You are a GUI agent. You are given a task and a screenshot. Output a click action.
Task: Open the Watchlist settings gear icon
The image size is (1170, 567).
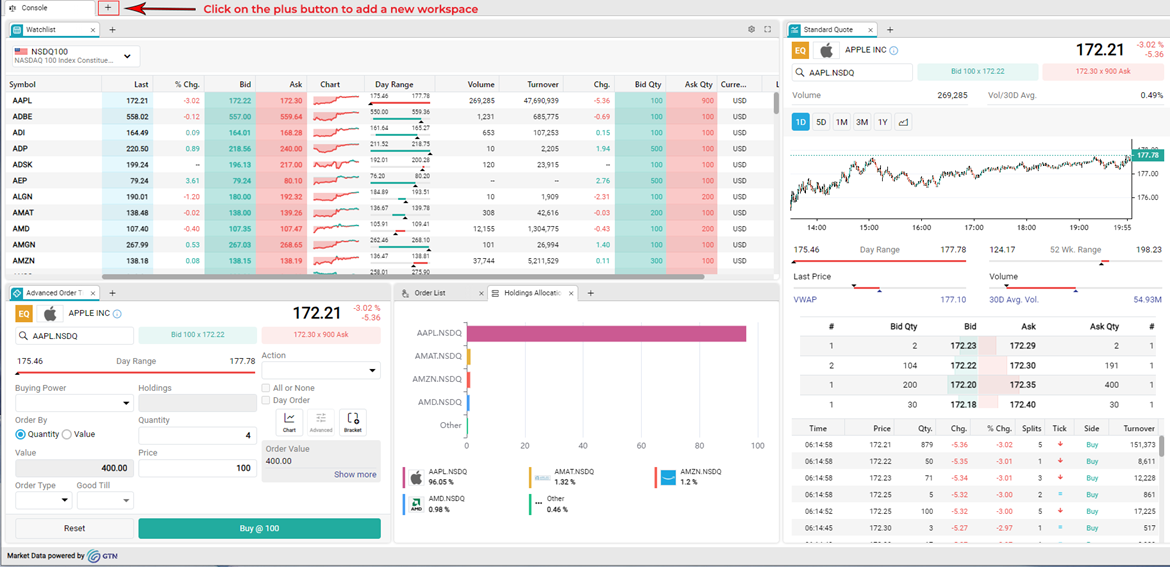pyautogui.click(x=751, y=30)
